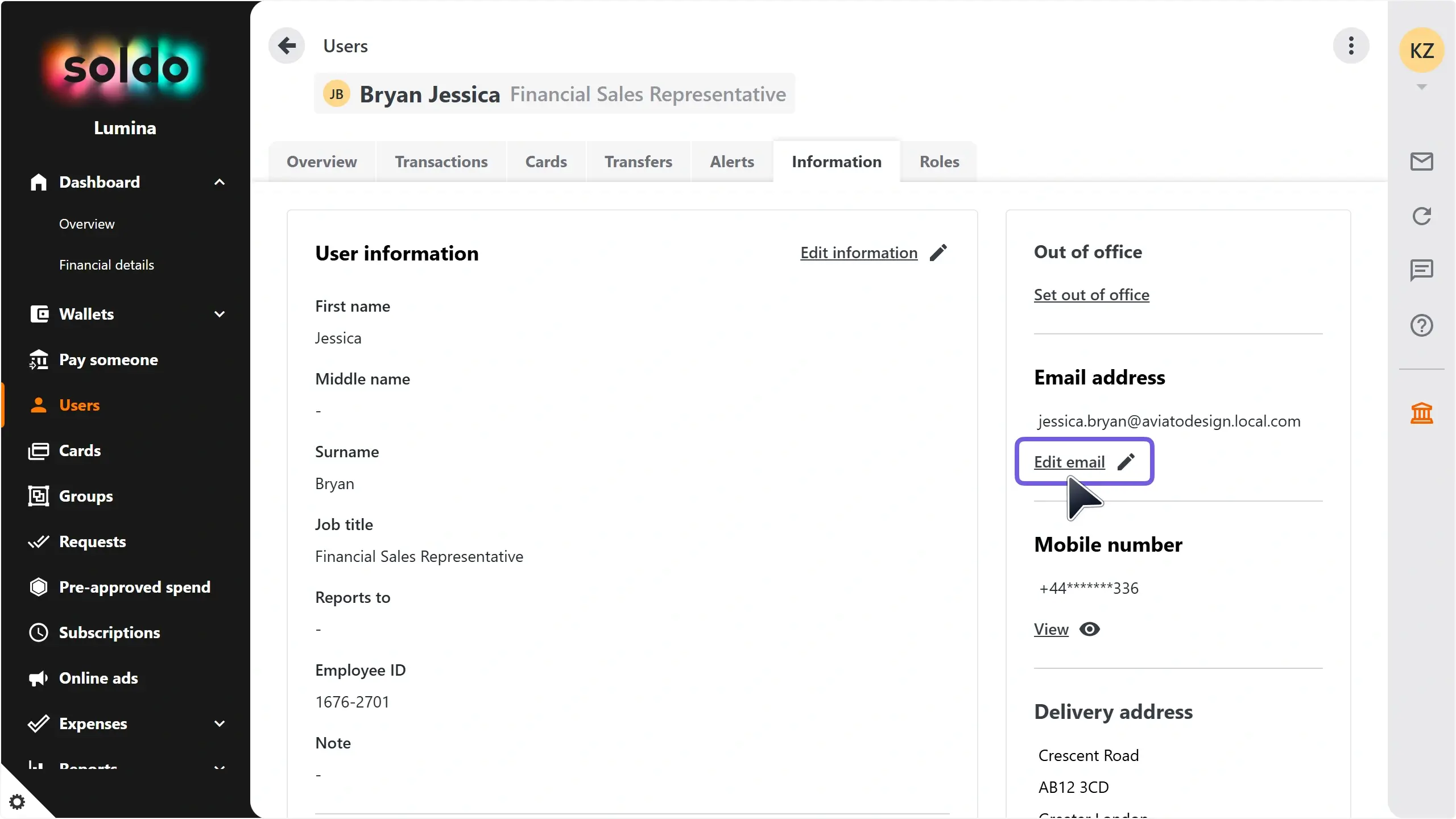Expand the Expenses submenu
Screen dimensions: 1456x819
[x=220, y=723]
